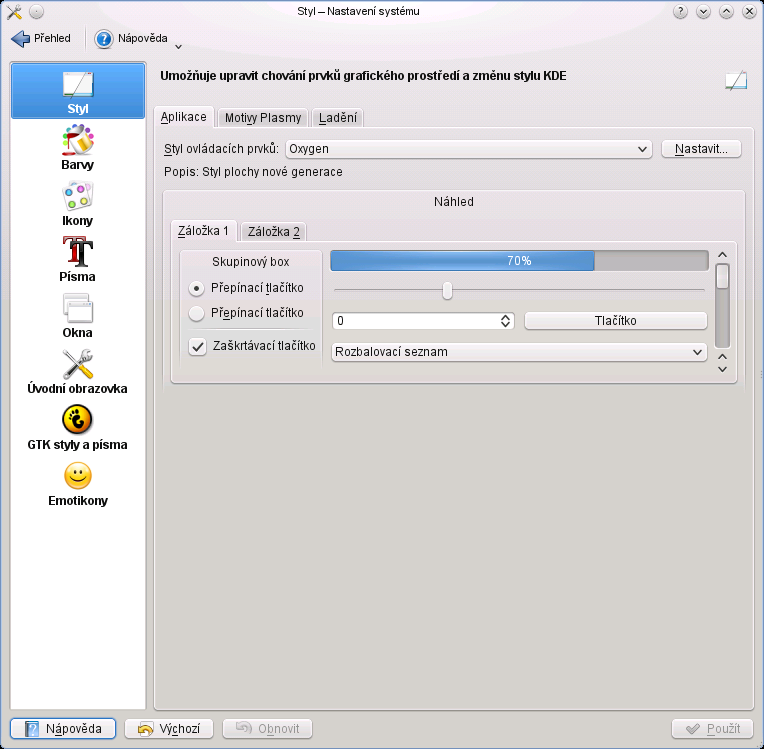Open the Barvy colors module
Viewport: 764px width, 749px height.
tap(77, 147)
